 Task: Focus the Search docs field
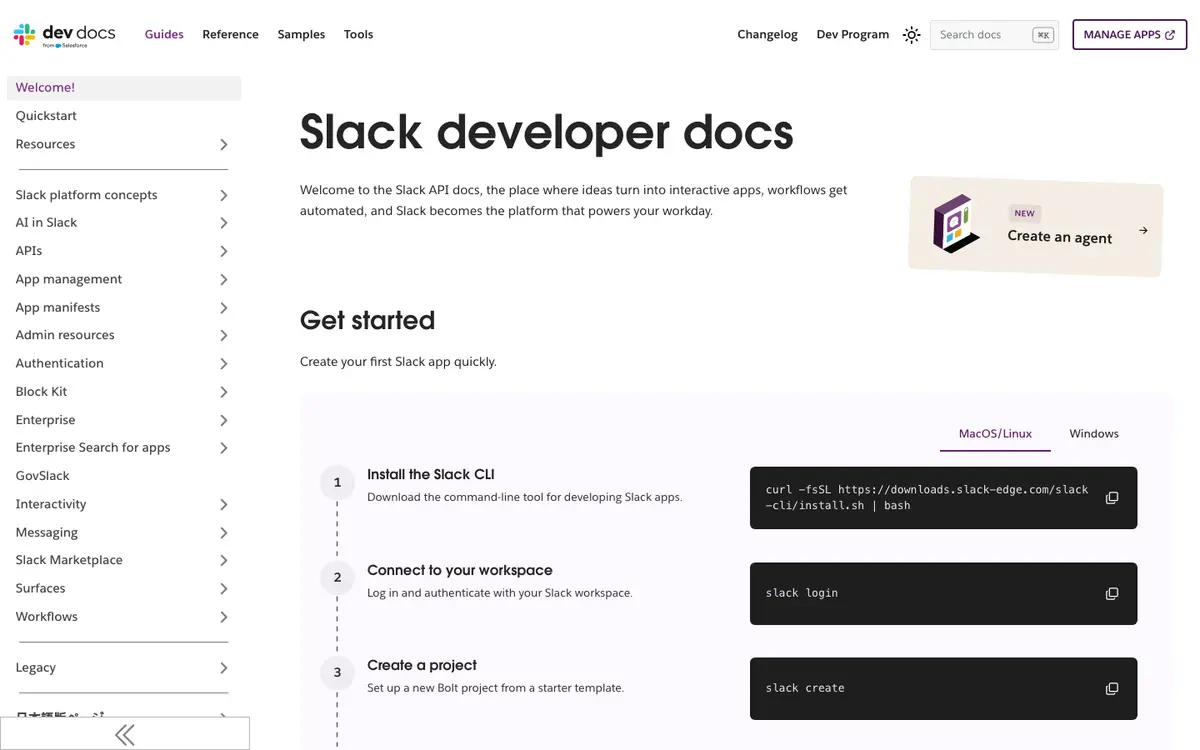coord(994,35)
